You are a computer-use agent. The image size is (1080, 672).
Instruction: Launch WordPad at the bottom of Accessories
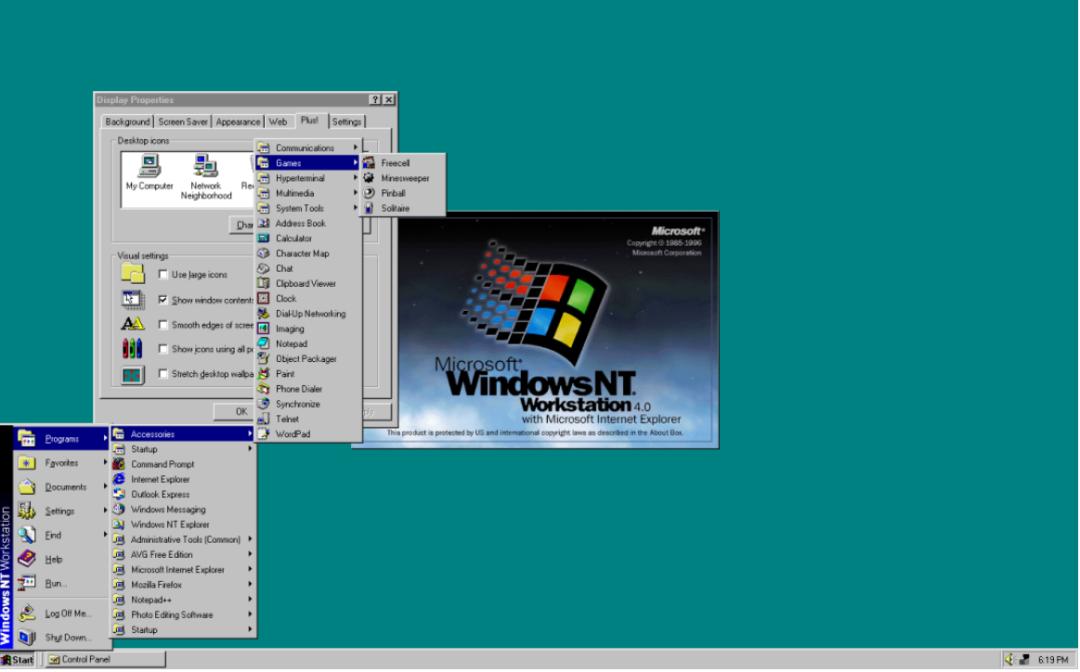[x=294, y=433]
